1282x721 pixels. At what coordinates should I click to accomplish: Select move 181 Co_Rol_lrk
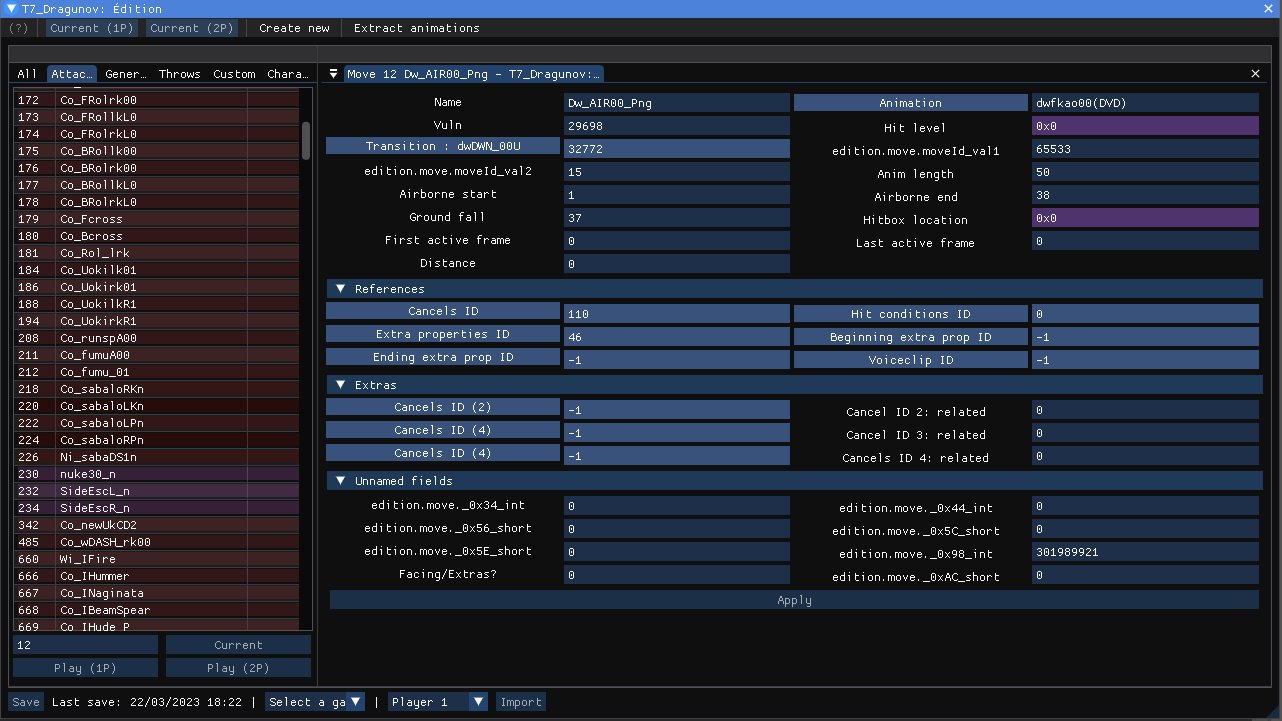[x=156, y=253]
